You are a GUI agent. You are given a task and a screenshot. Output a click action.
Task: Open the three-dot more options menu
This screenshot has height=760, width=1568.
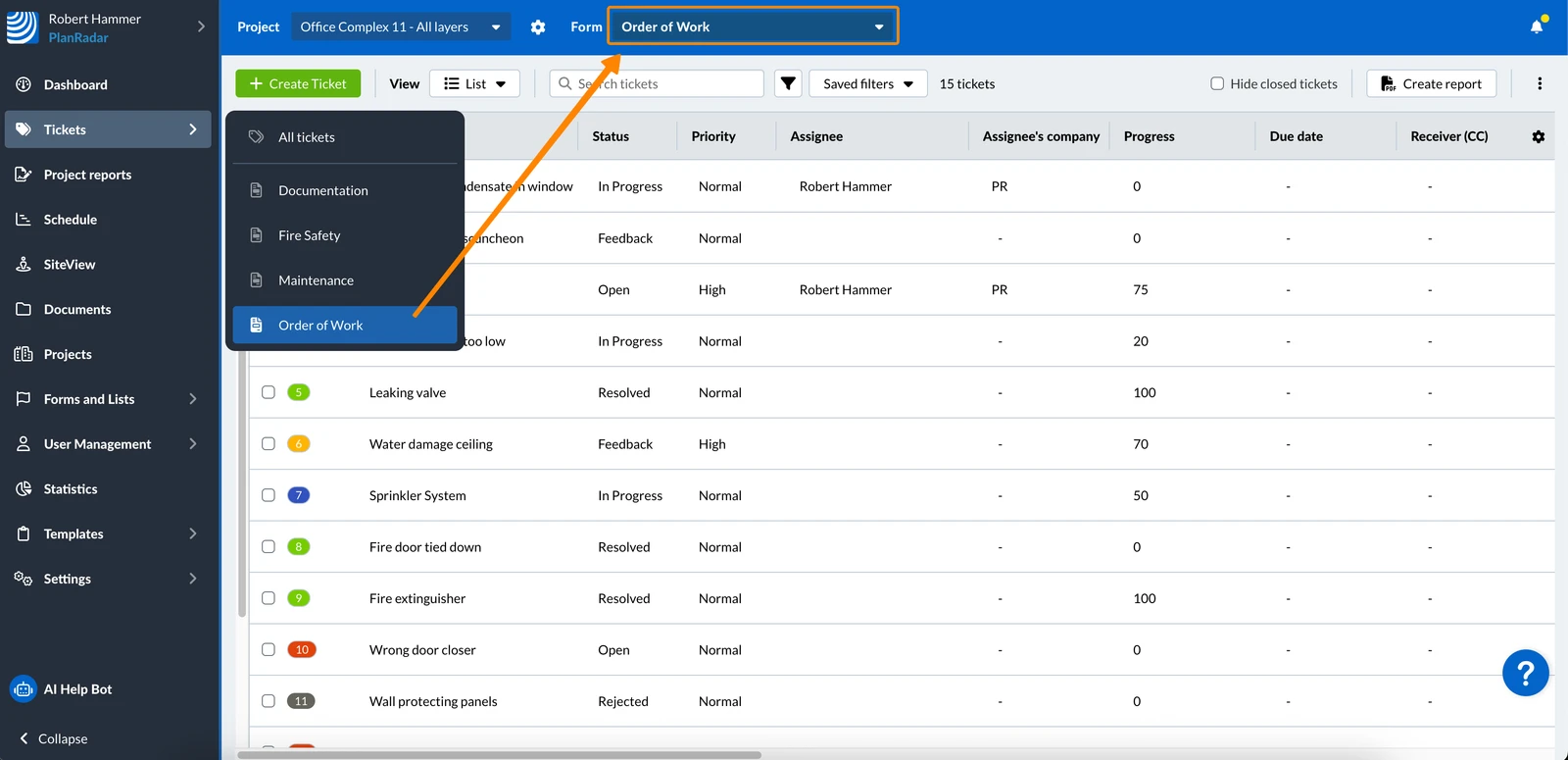click(1540, 83)
